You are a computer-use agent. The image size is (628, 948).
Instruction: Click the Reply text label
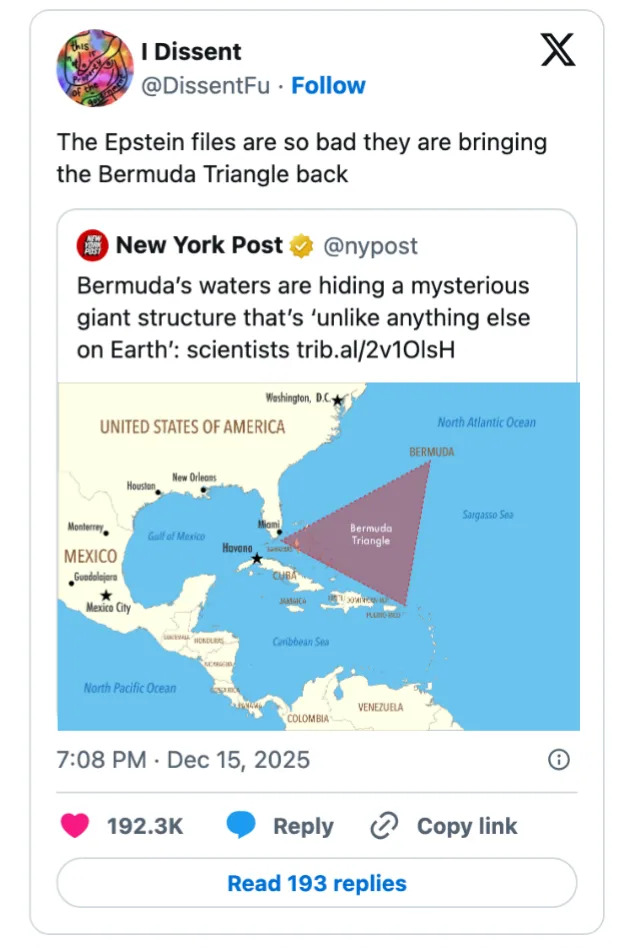click(303, 826)
